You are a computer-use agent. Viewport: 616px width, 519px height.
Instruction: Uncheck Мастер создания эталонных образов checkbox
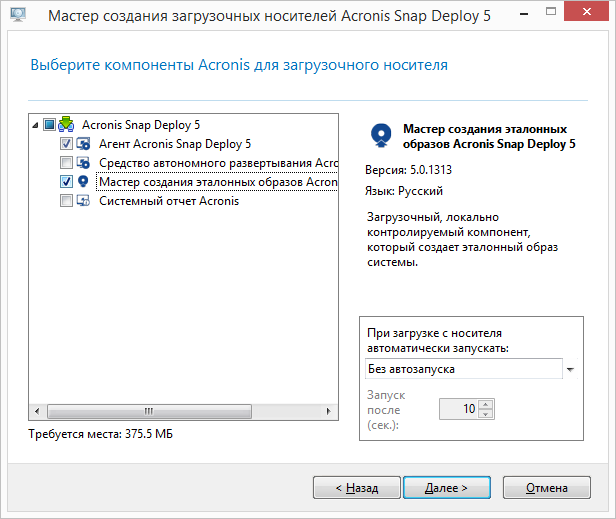(66, 182)
